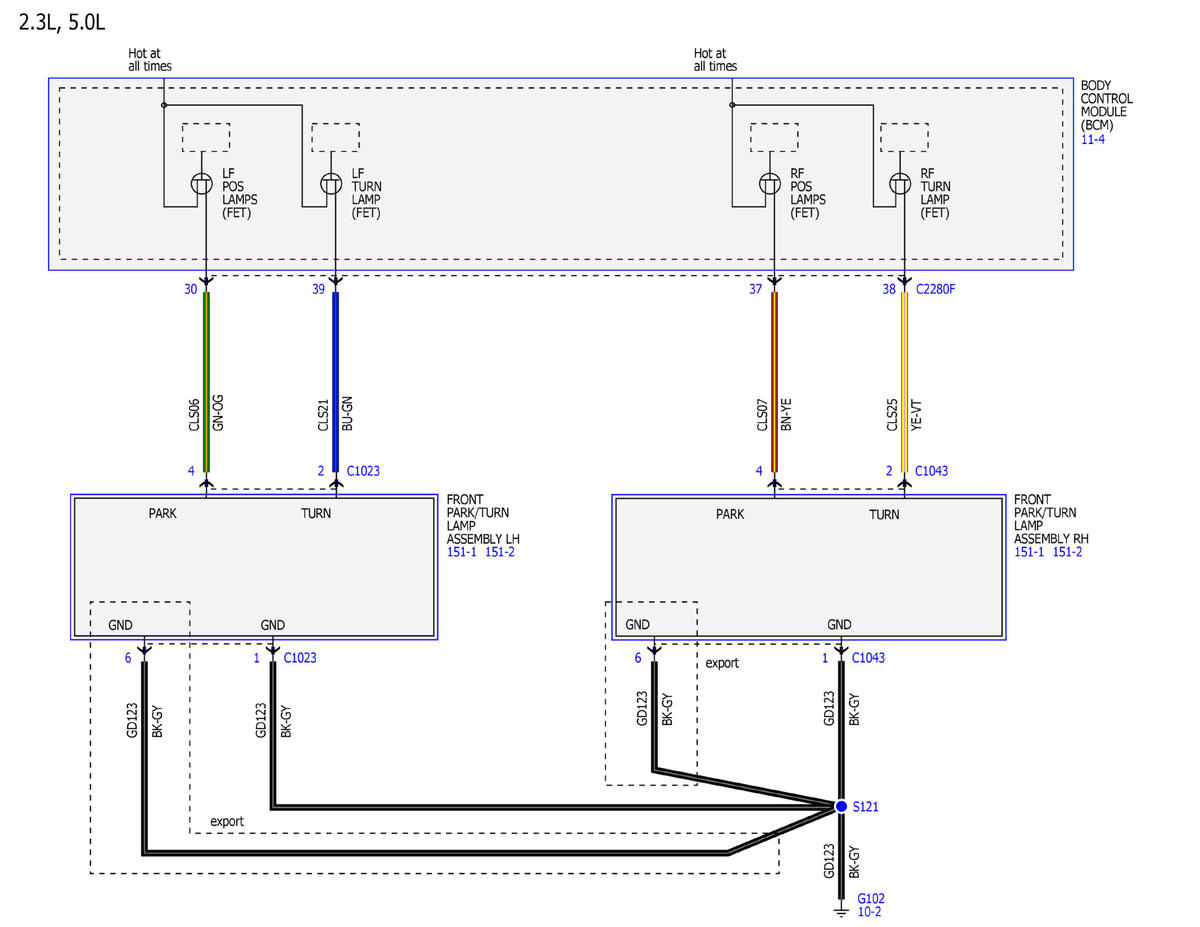Screen dimensions: 1200x927
Task: Open 151-2 link for RH lamp assembly
Action: pos(1067,552)
